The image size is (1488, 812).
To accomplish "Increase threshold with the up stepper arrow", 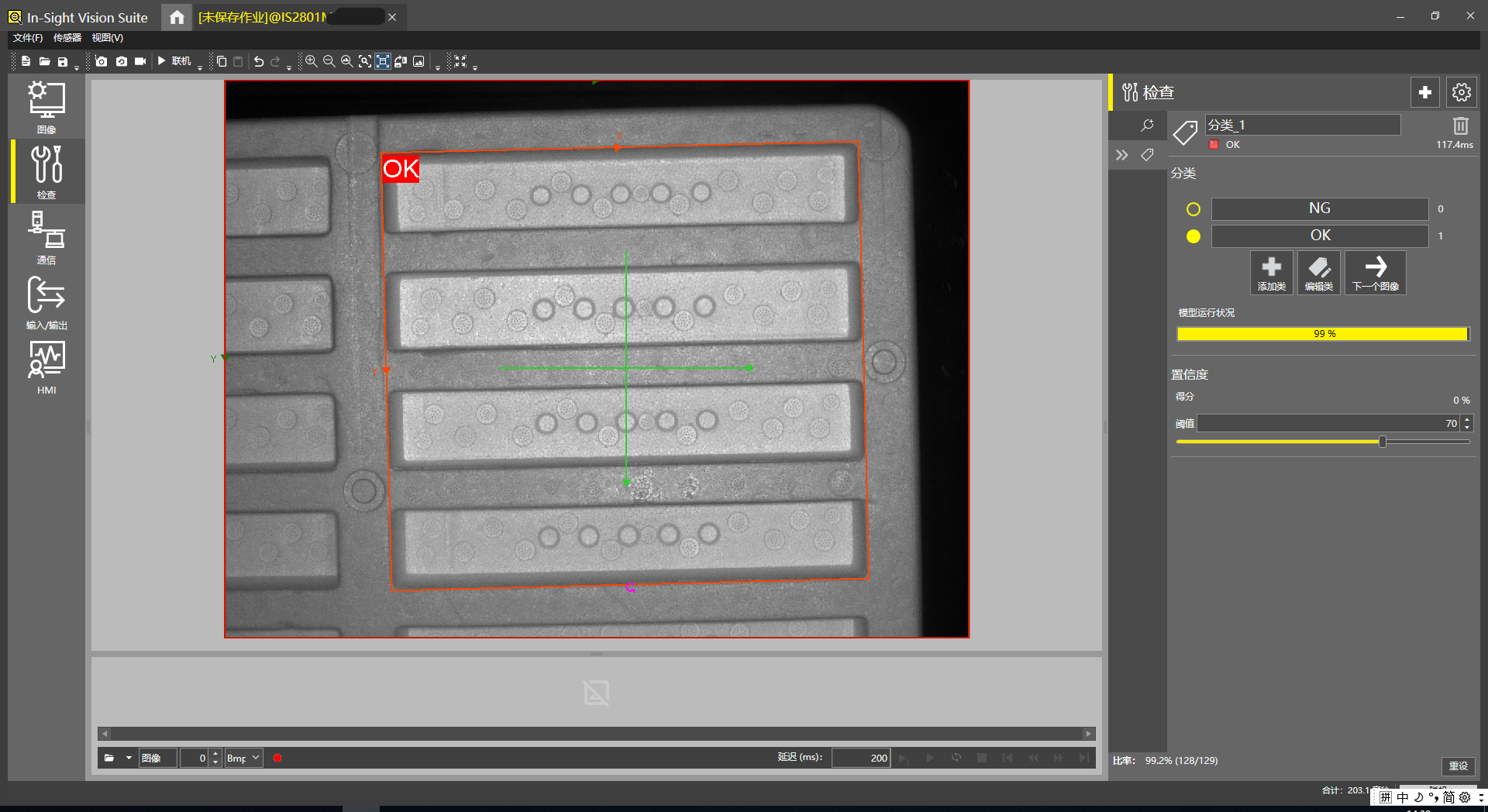I will [1466, 419].
